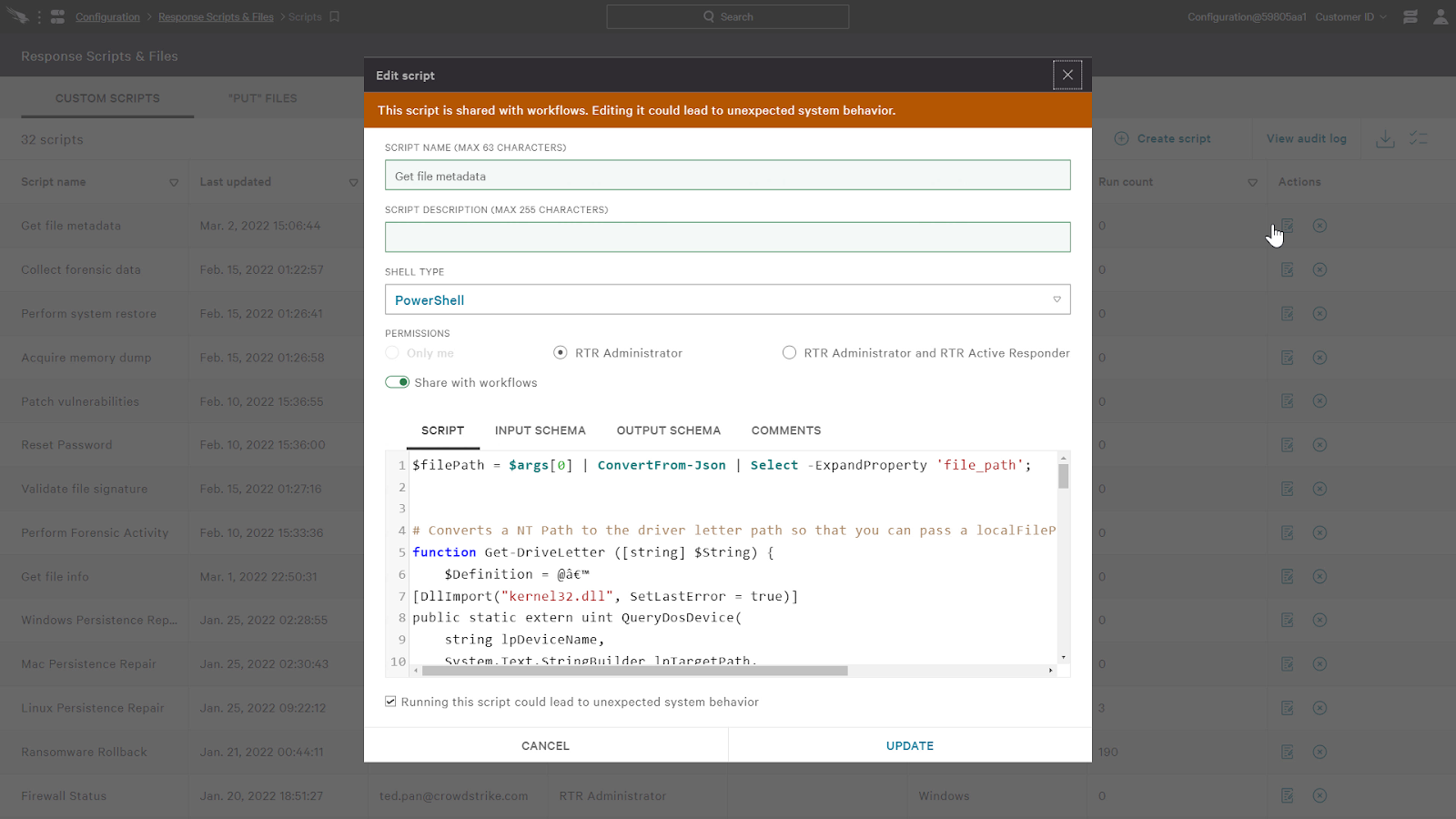The image size is (1456, 819).
Task: Switch to the INPUT SCHEMA tab
Action: pyautogui.click(x=541, y=430)
